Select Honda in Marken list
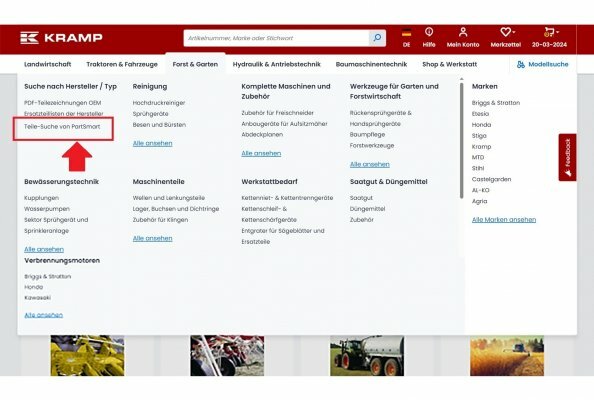Screen dimensions: 594x400 click(481, 125)
